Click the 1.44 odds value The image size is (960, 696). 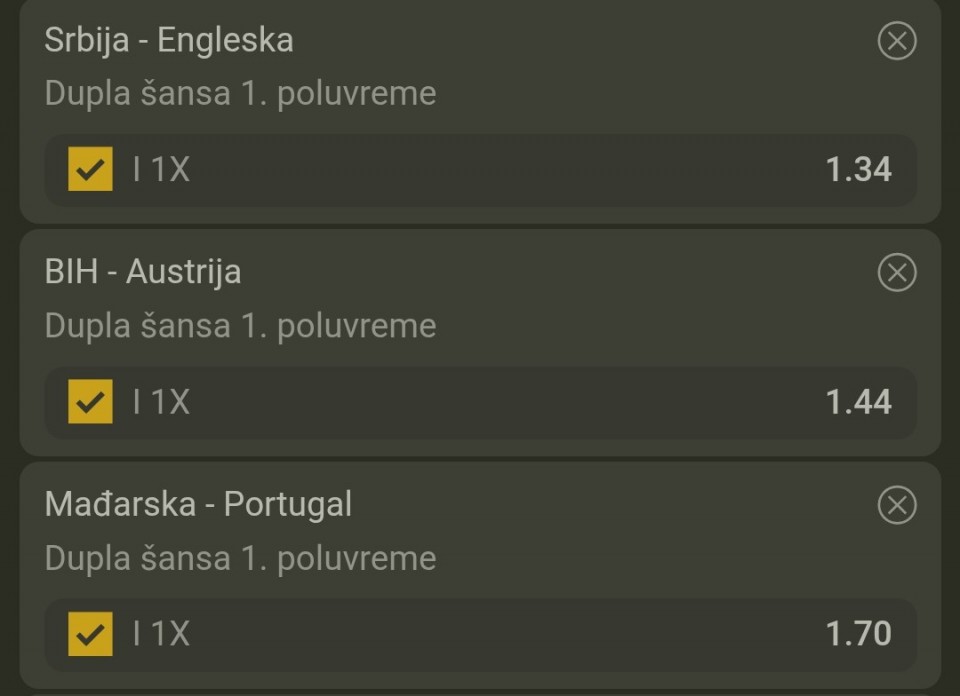click(858, 401)
